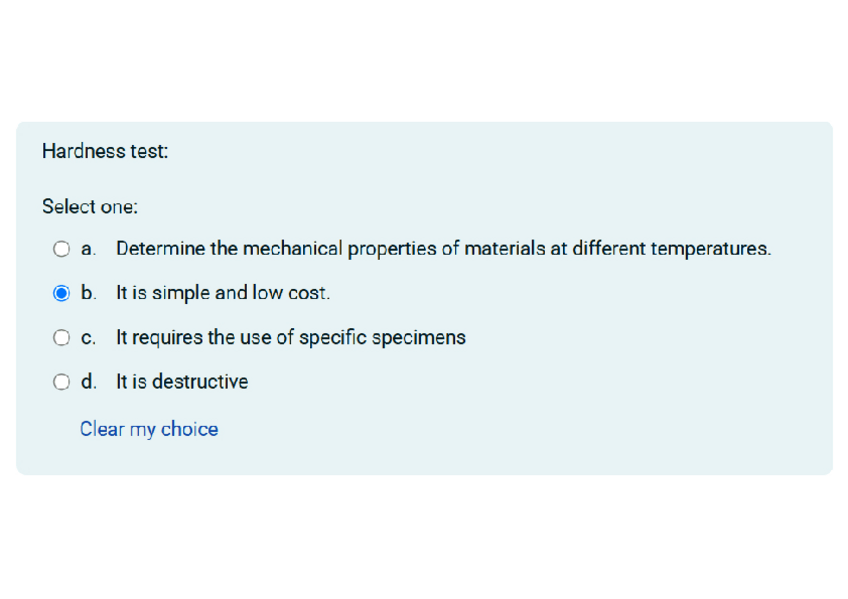Select answer text 'It is simple and low cost.'
Viewport: 848px width, 599px height.
pyautogui.click(x=223, y=293)
